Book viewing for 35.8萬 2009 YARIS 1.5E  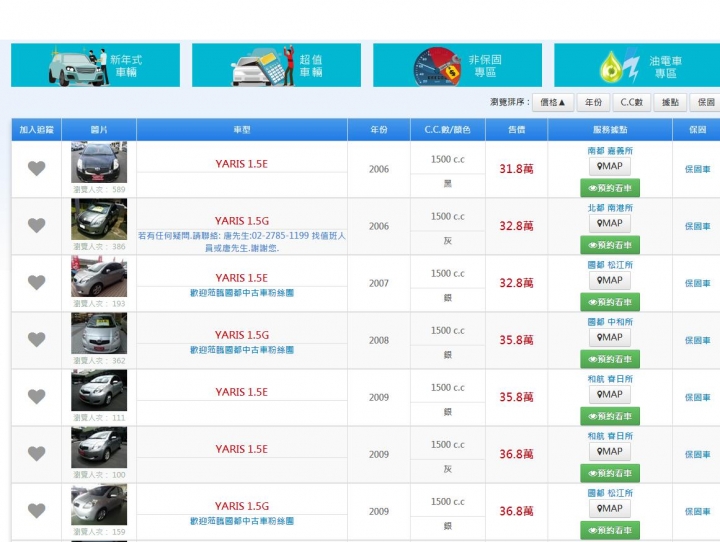(610, 416)
